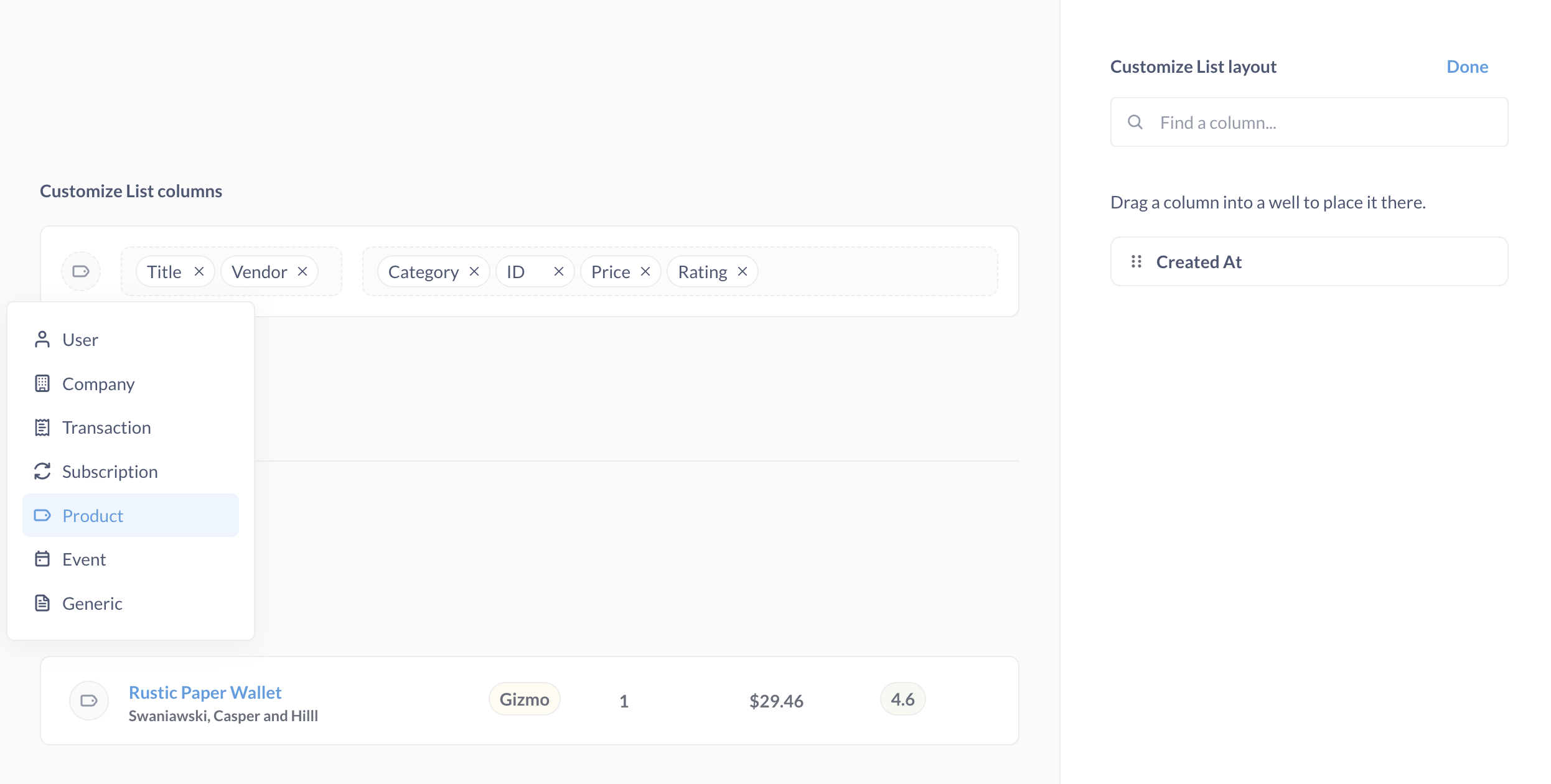This screenshot has height=784, width=1551.
Task: Click the search magnifier icon
Action: point(1135,122)
